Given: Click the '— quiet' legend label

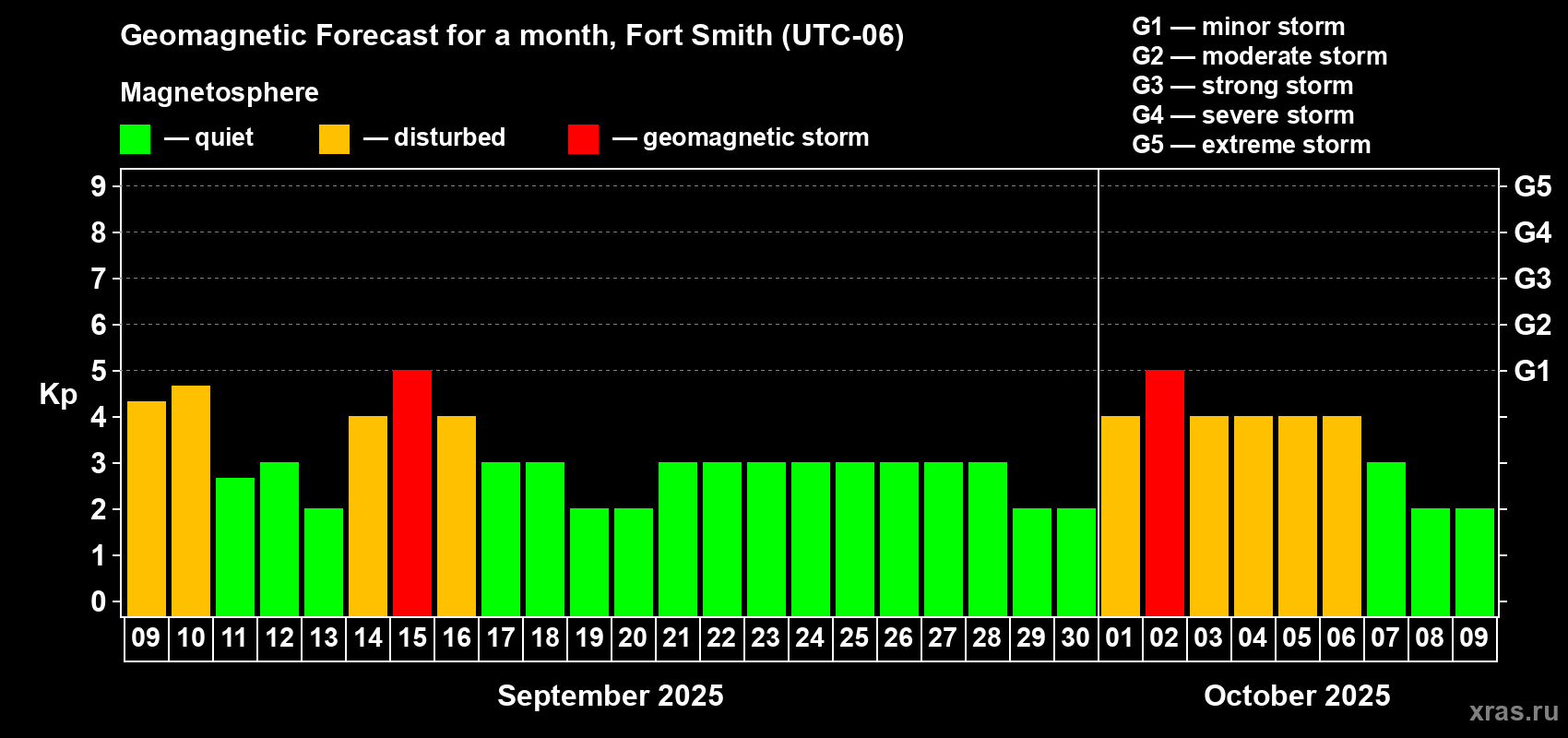Looking at the screenshot, I should [208, 137].
